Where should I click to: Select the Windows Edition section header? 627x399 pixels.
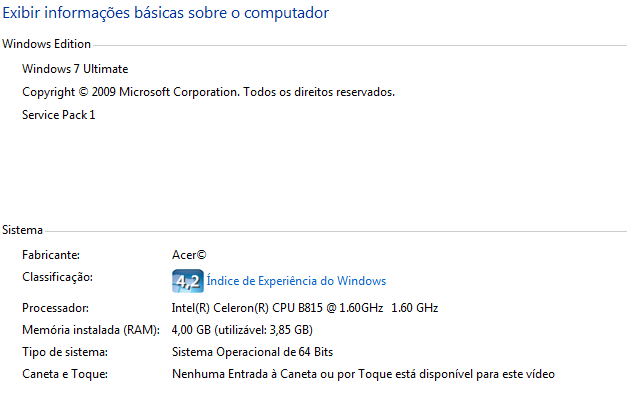46,44
